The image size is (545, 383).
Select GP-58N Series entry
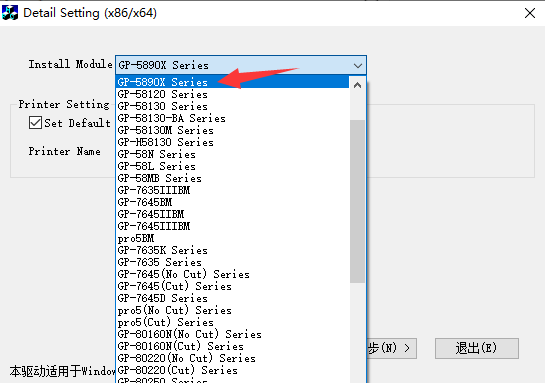(x=233, y=154)
